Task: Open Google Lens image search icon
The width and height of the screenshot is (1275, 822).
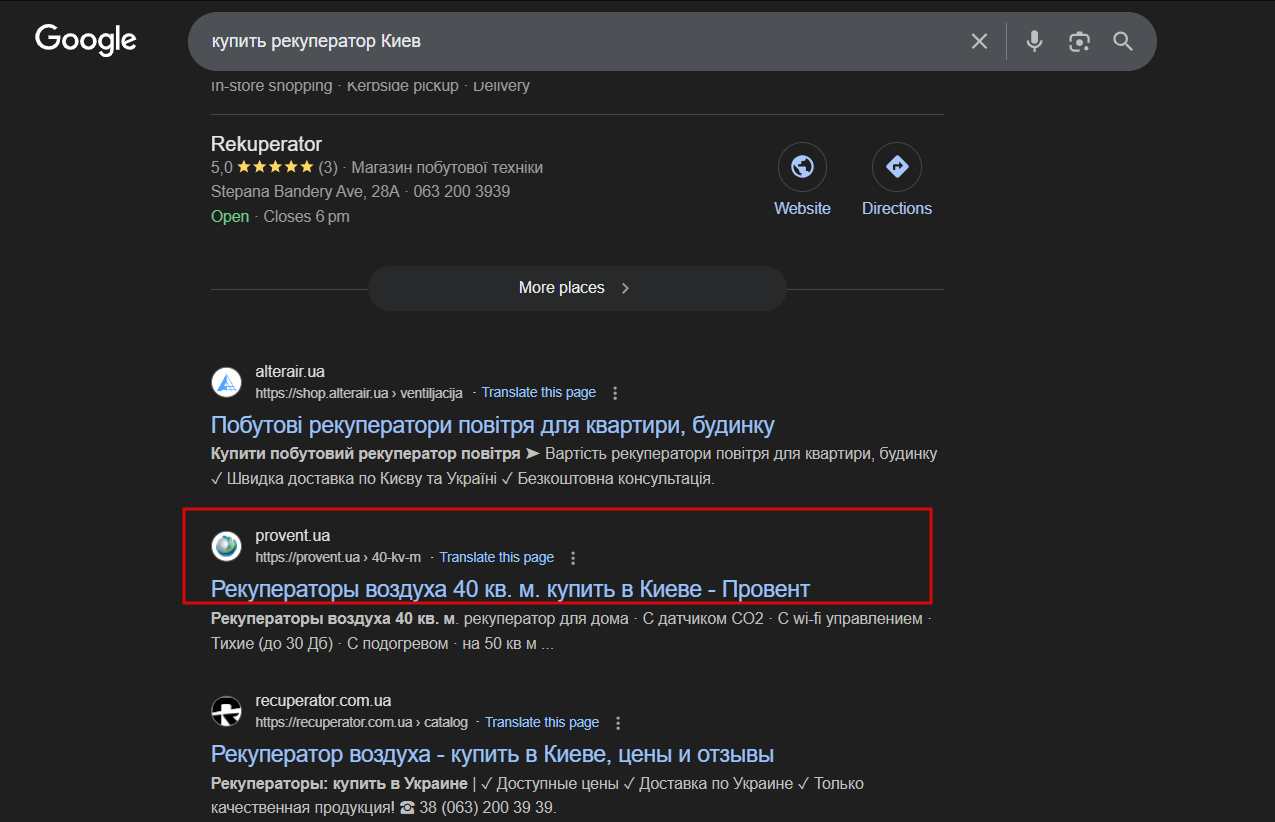Action: tap(1078, 41)
